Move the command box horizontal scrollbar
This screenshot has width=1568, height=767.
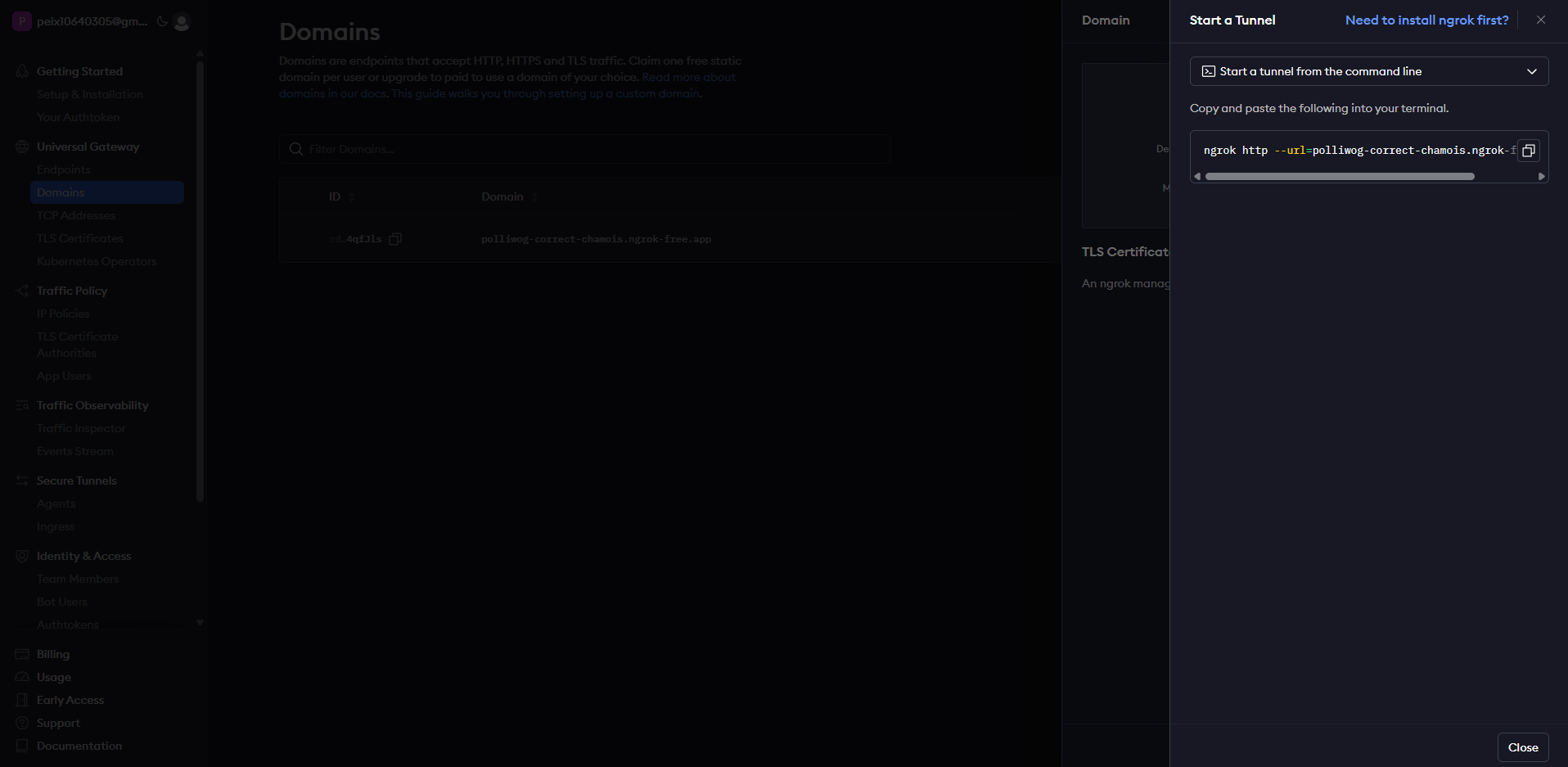[1340, 176]
